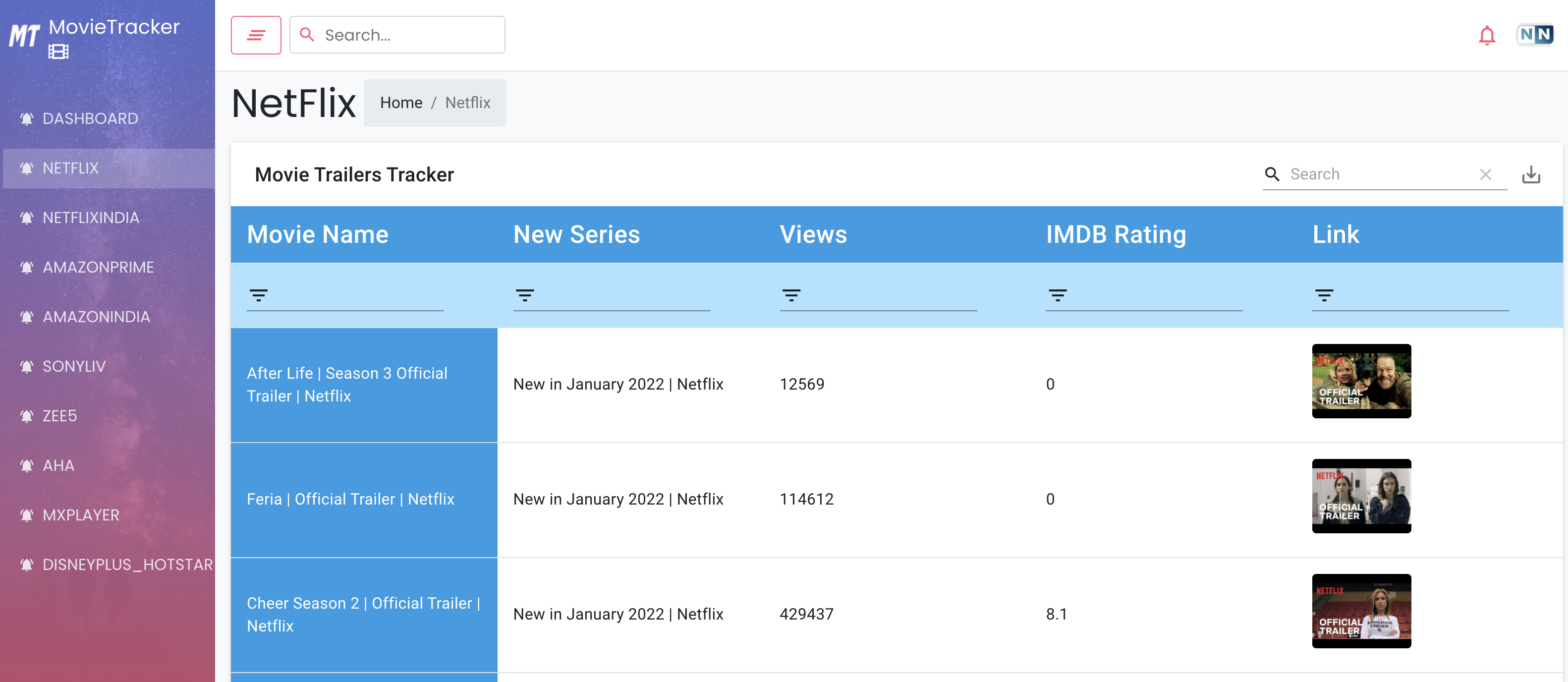
Task: Click the views value 429437
Action: 806,615
